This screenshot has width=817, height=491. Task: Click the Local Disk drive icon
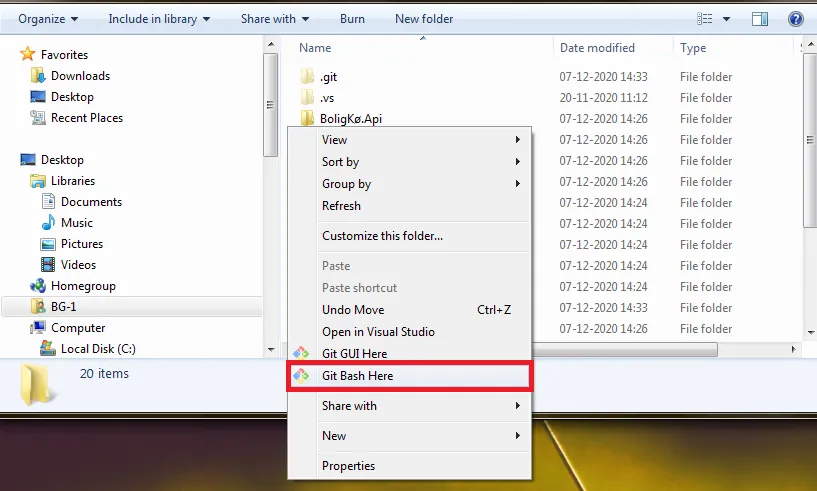pos(48,348)
